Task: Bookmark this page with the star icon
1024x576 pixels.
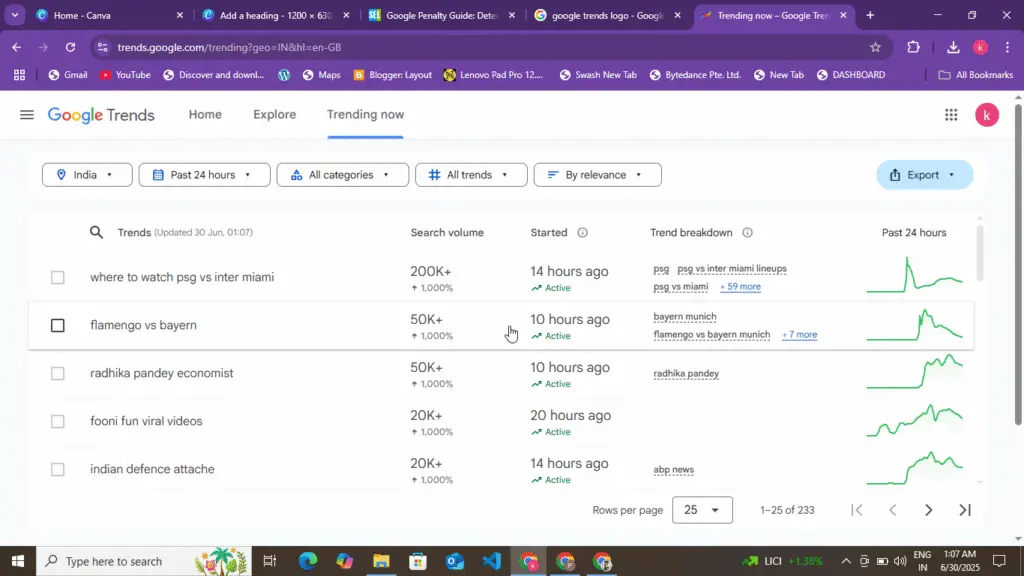Action: (875, 47)
